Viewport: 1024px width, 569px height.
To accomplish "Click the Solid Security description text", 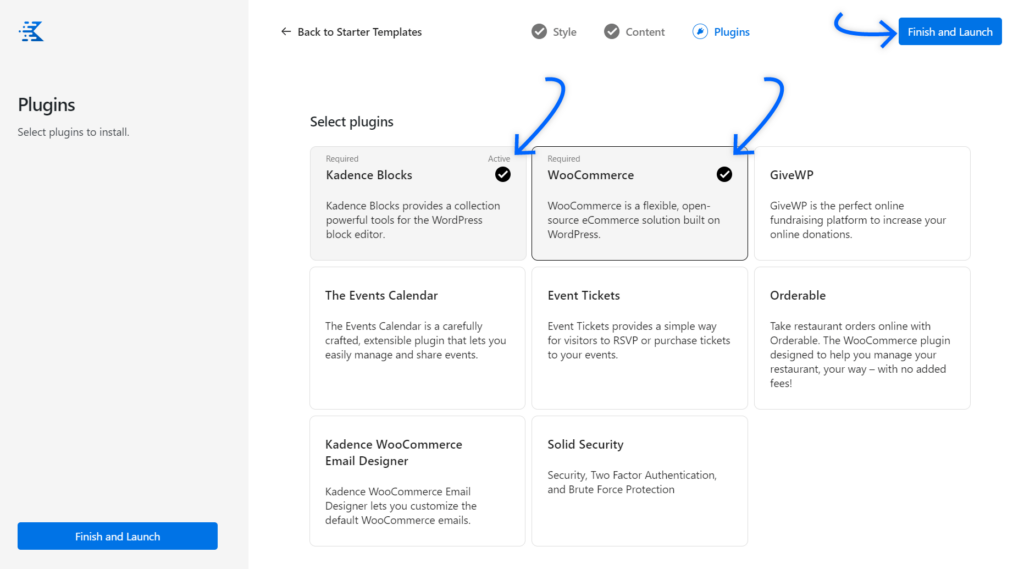I will [x=632, y=482].
